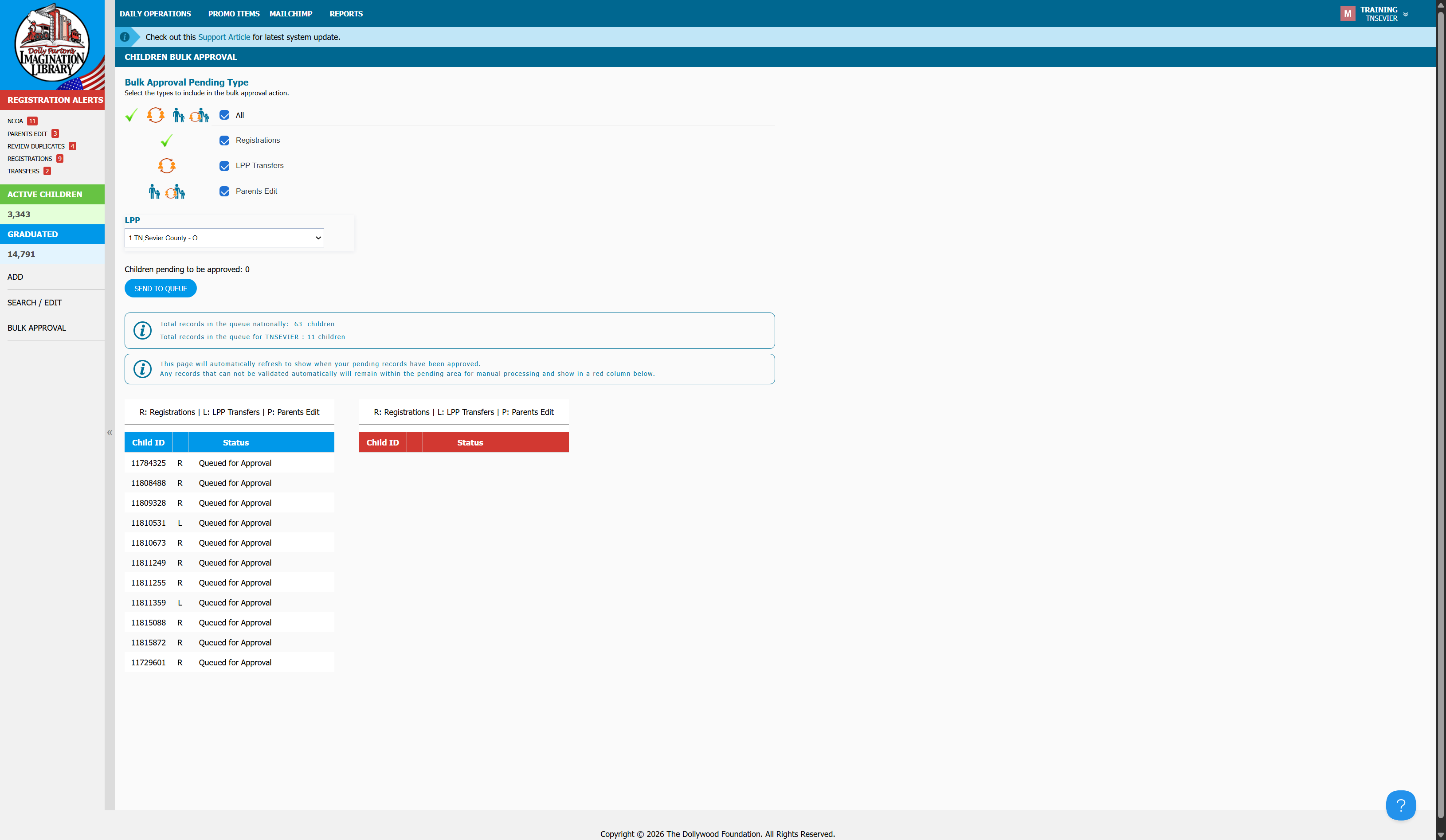Click the red M user avatar
The width and height of the screenshot is (1446, 840).
click(1347, 14)
